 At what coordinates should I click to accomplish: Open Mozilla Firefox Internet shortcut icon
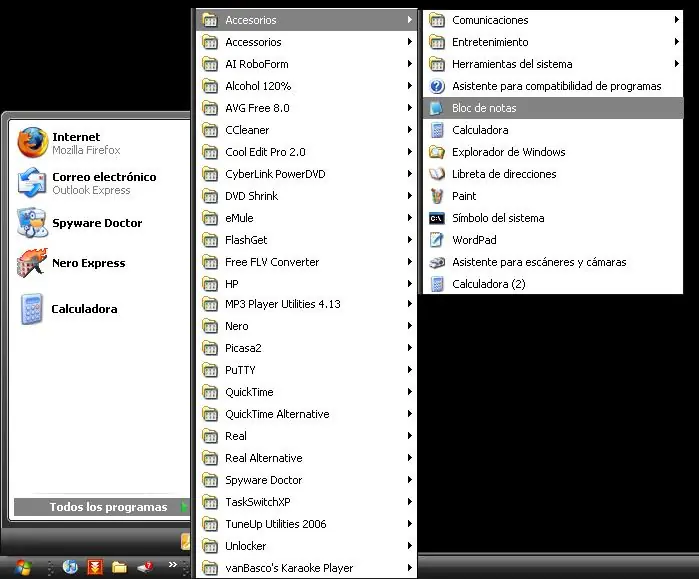point(33,143)
